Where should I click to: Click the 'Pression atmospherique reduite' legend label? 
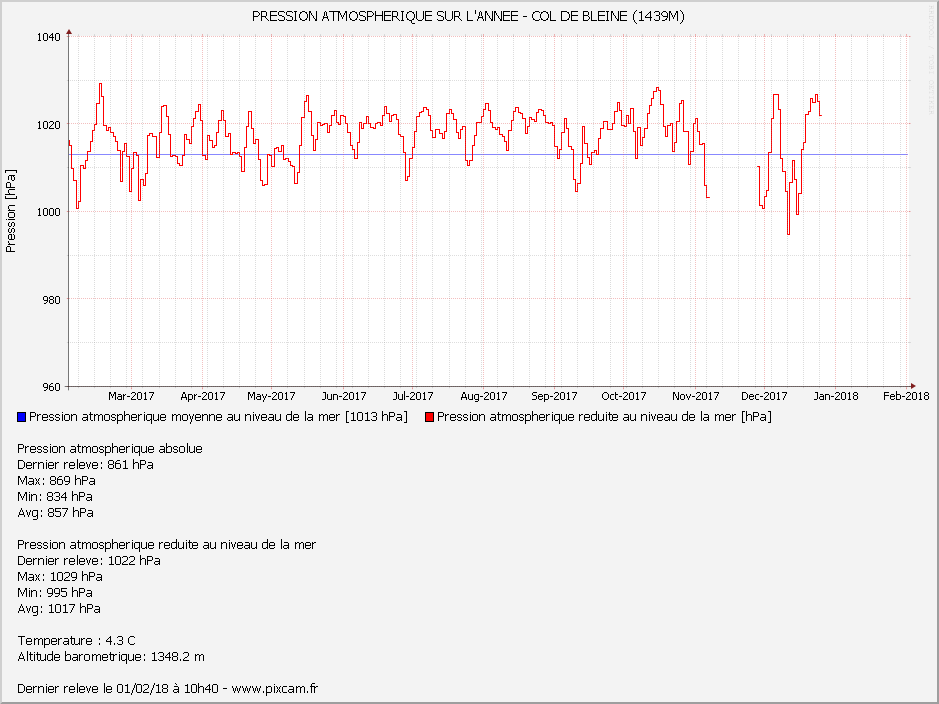coord(604,417)
